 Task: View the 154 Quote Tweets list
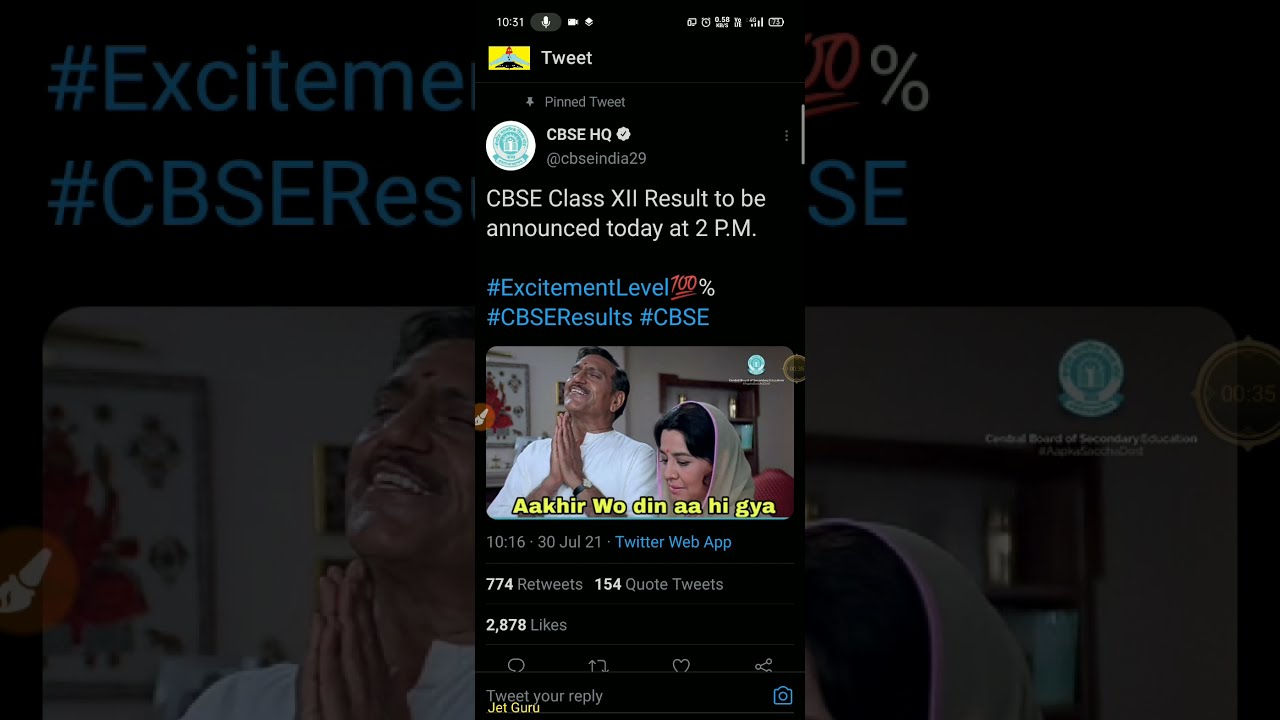tap(659, 584)
